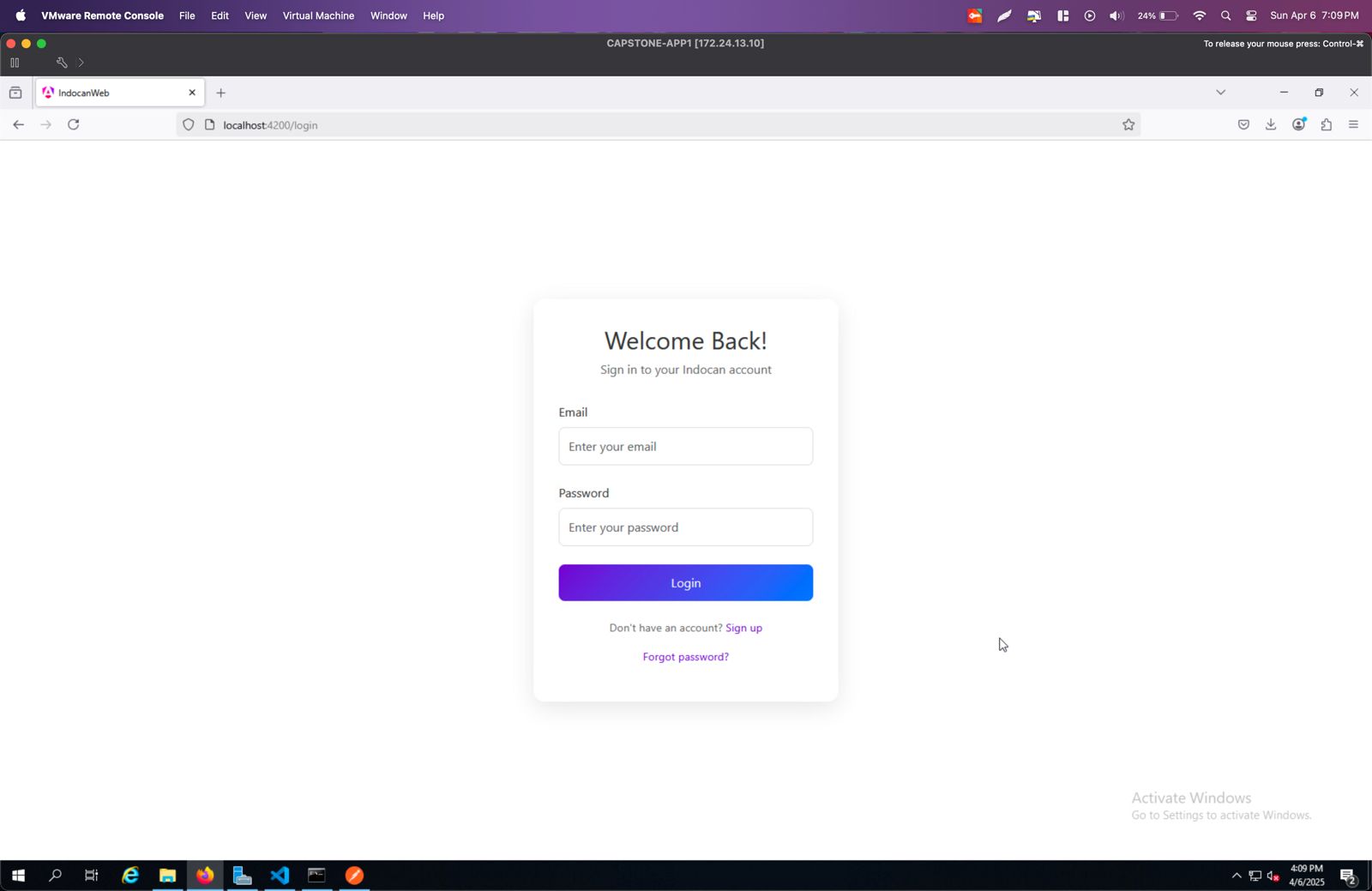Viewport: 1372px width, 891px height.
Task: Open the VMware Edit menu
Action: point(220,15)
